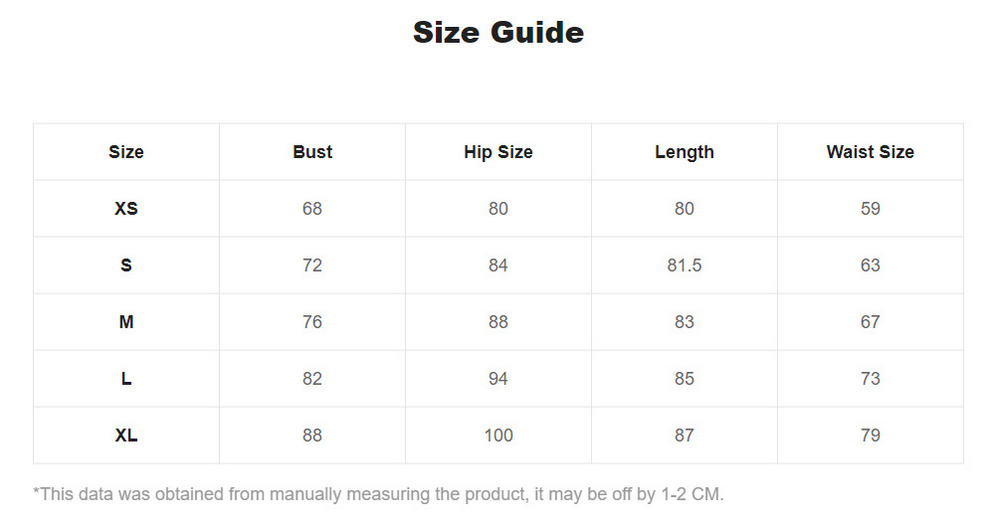Select the XS size row label
987x528 pixels.
(126, 208)
